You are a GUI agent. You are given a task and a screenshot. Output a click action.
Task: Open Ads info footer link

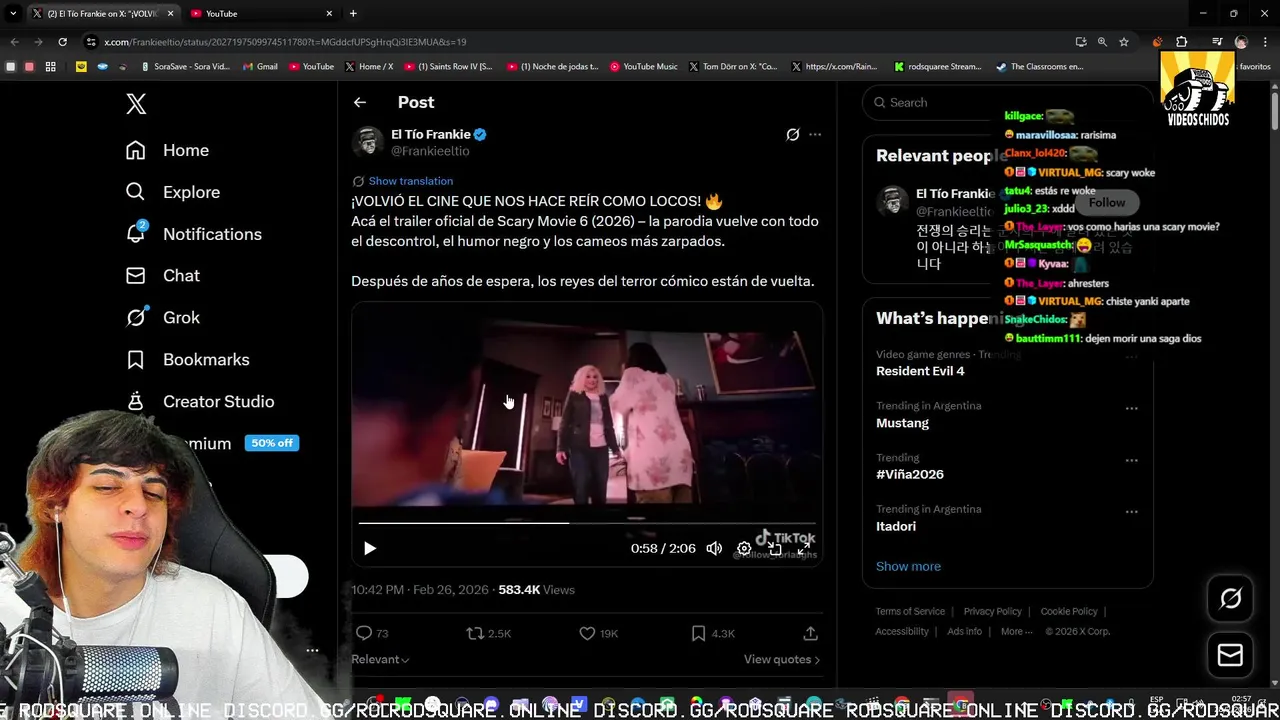(x=964, y=631)
